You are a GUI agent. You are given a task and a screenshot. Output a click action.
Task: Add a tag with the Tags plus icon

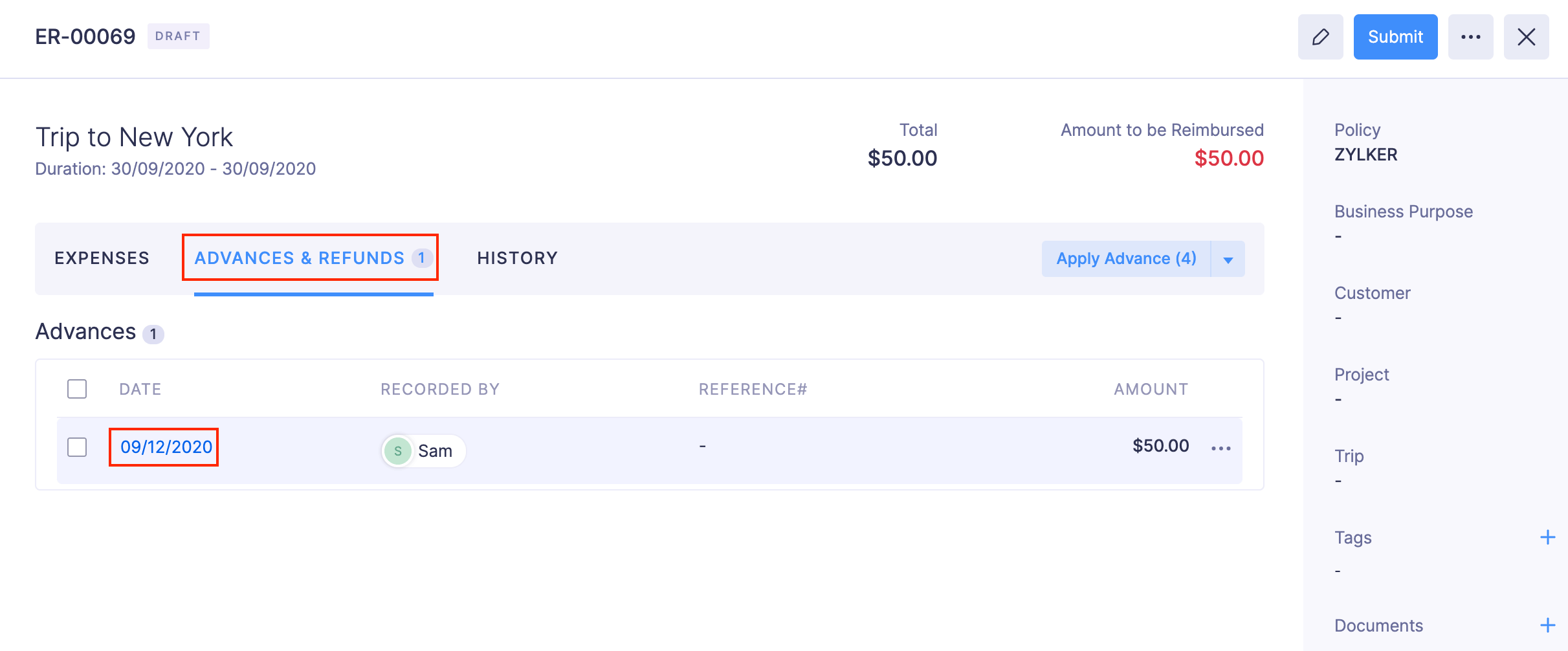pyautogui.click(x=1547, y=537)
